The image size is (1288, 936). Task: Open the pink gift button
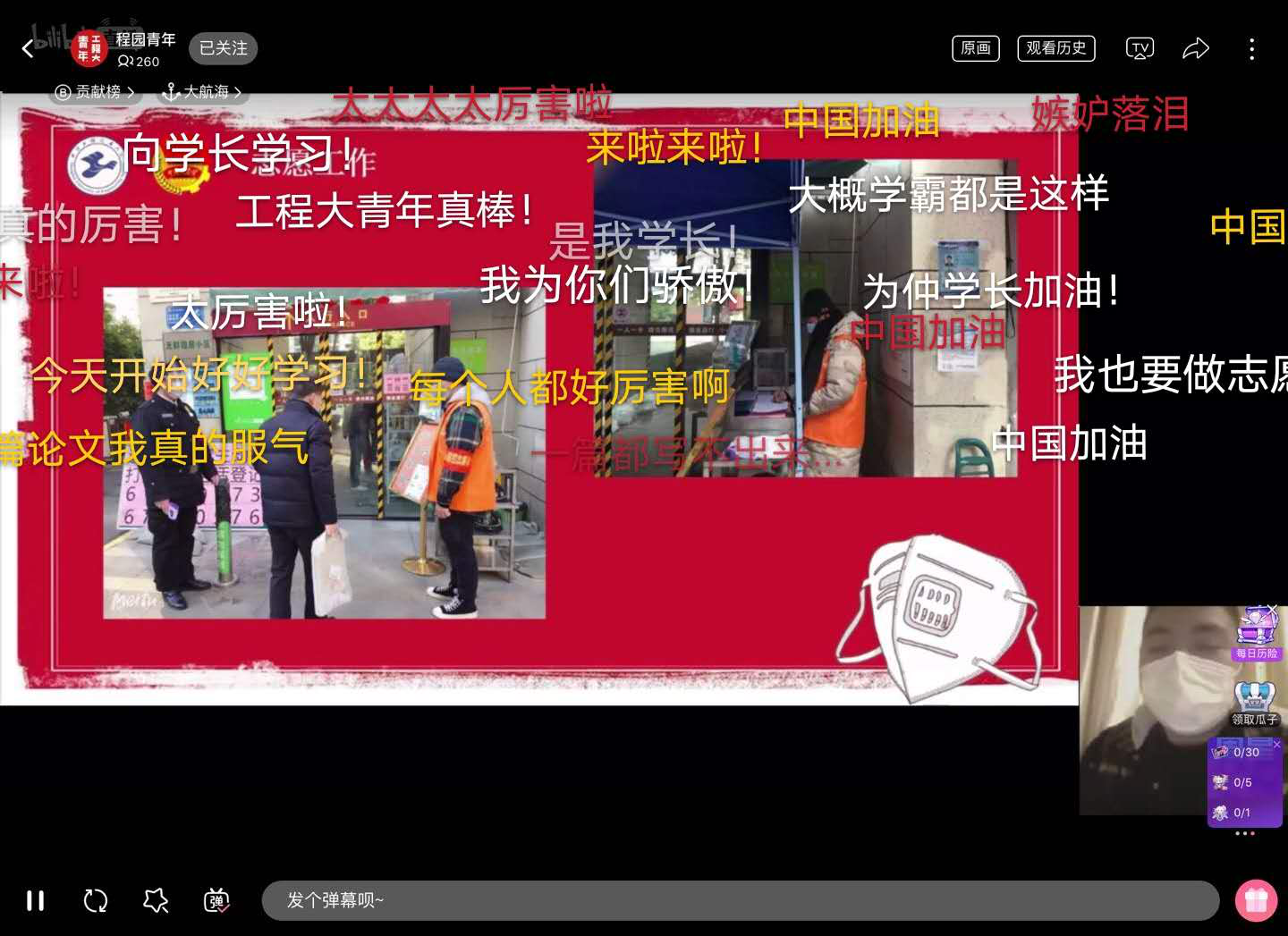click(x=1256, y=900)
